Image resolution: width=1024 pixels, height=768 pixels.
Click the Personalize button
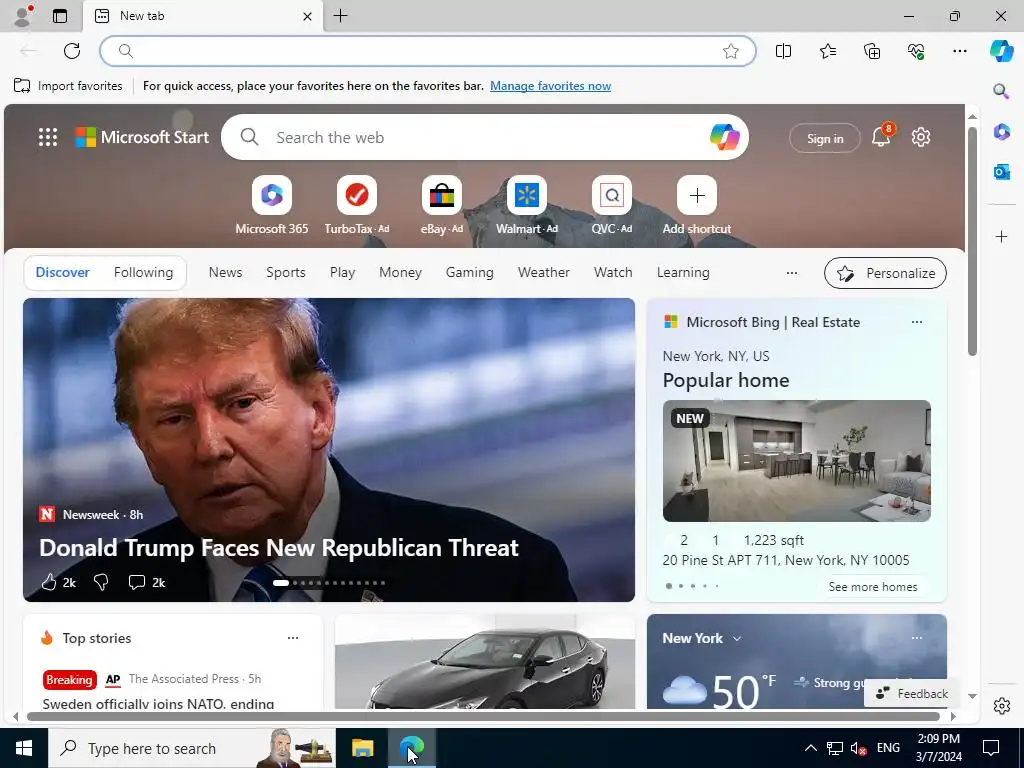point(885,273)
